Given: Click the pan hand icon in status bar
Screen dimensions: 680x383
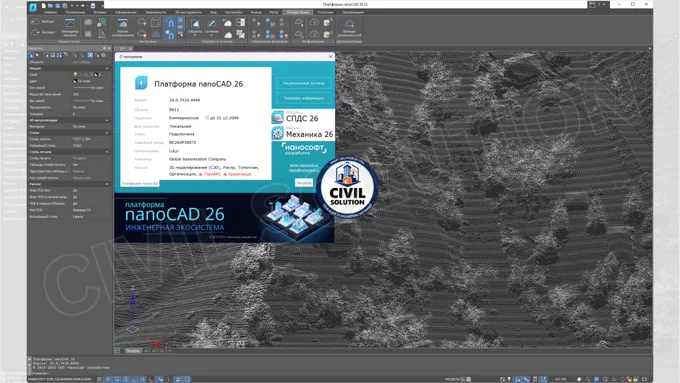Looking at the screenshot, I should point(579,379).
